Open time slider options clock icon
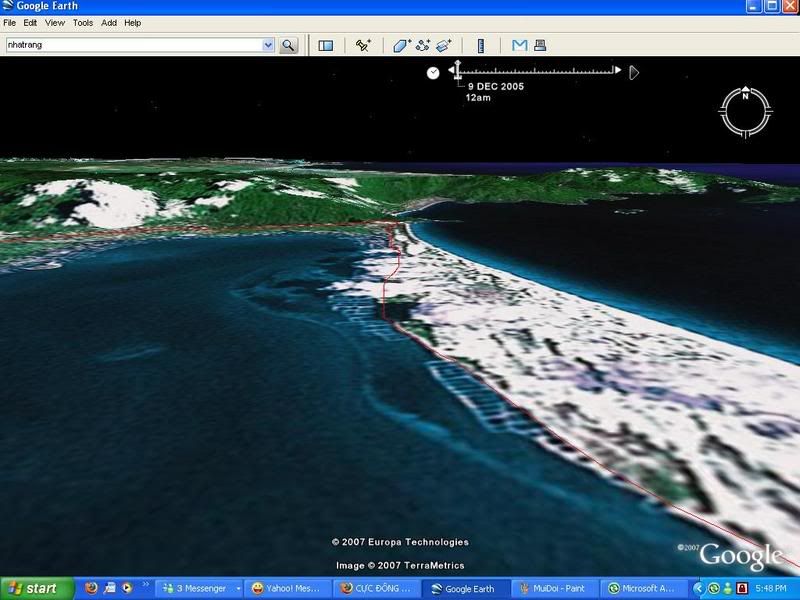Image resolution: width=800 pixels, height=600 pixels. tap(433, 73)
